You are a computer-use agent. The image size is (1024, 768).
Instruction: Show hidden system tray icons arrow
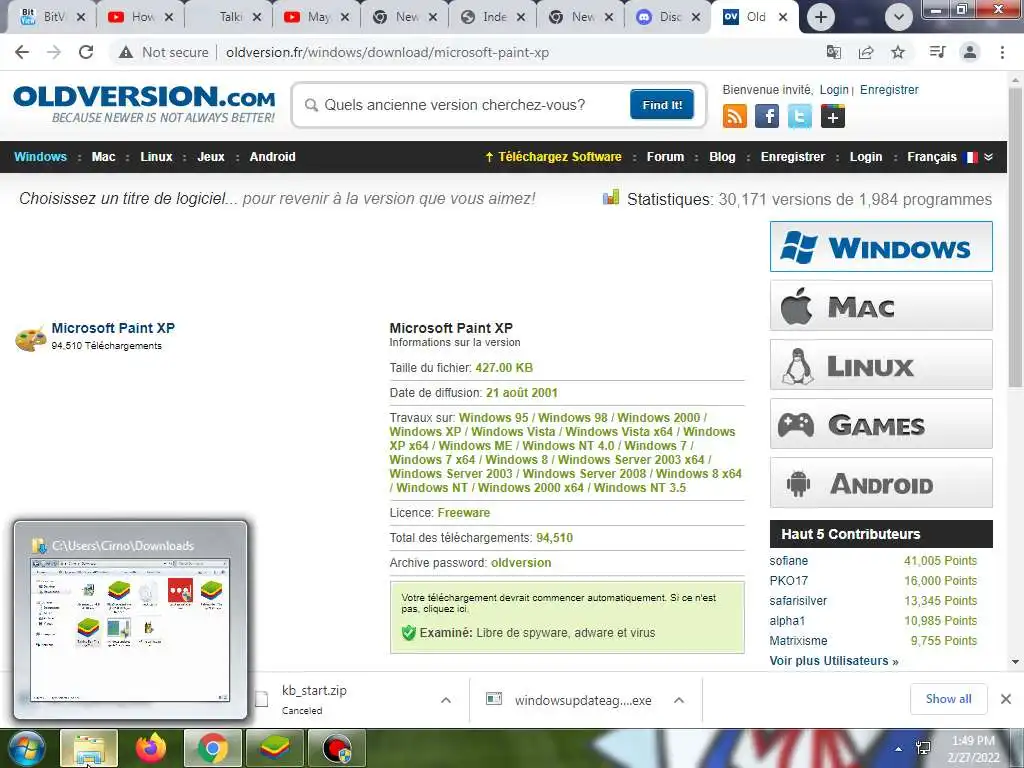(899, 749)
